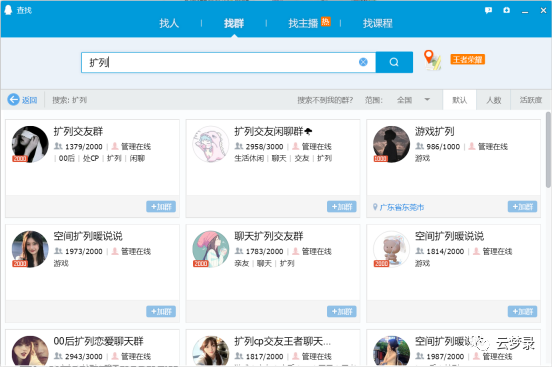
Task: Click the 扩列cp交友王者聊天 title
Action: 282,341
